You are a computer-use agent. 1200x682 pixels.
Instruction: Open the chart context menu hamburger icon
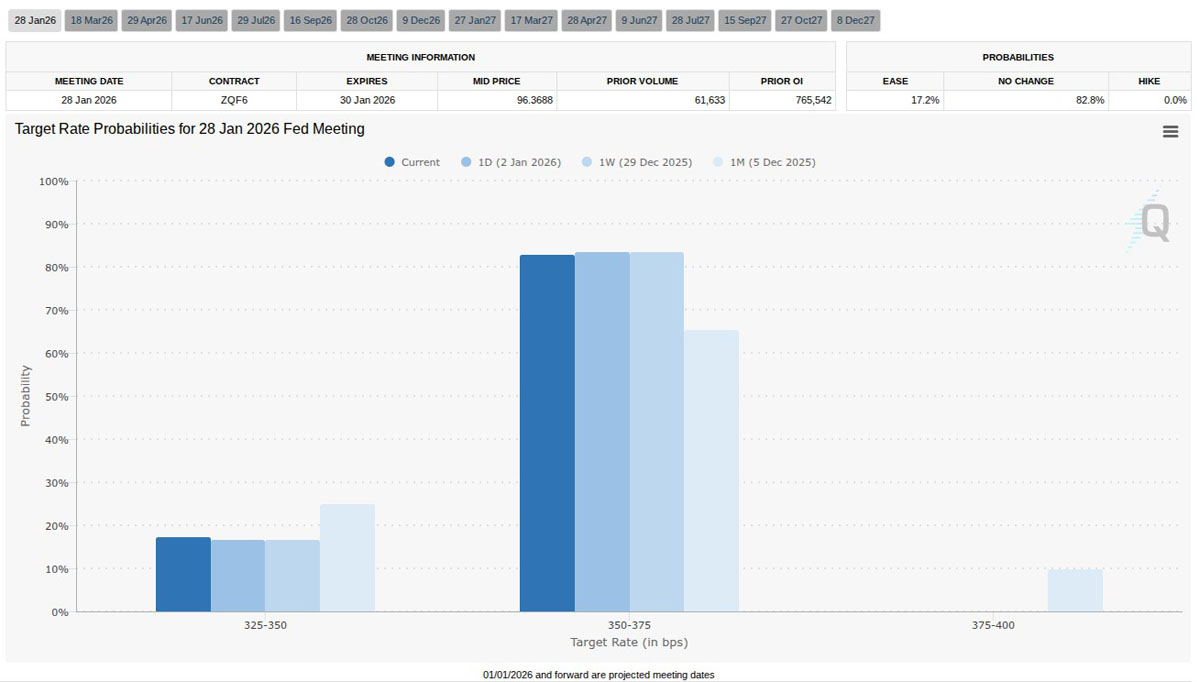point(1170,132)
